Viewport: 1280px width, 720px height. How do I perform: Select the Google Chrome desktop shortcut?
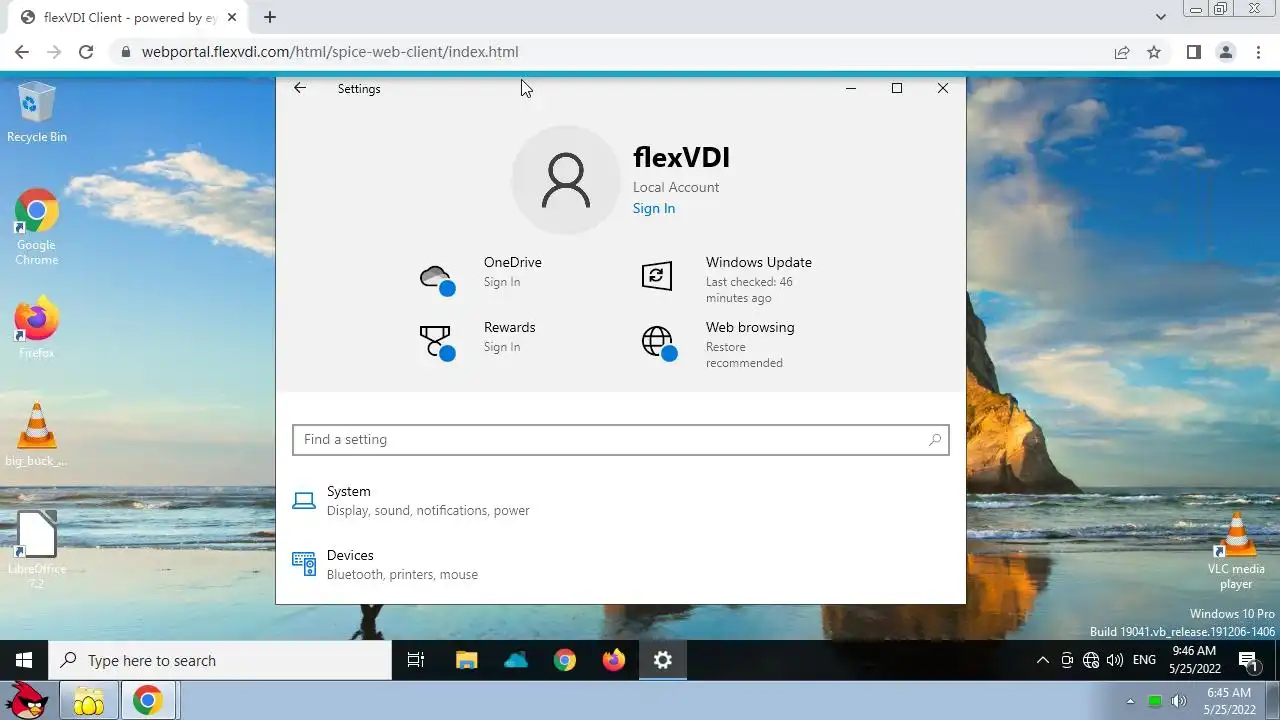point(37,227)
